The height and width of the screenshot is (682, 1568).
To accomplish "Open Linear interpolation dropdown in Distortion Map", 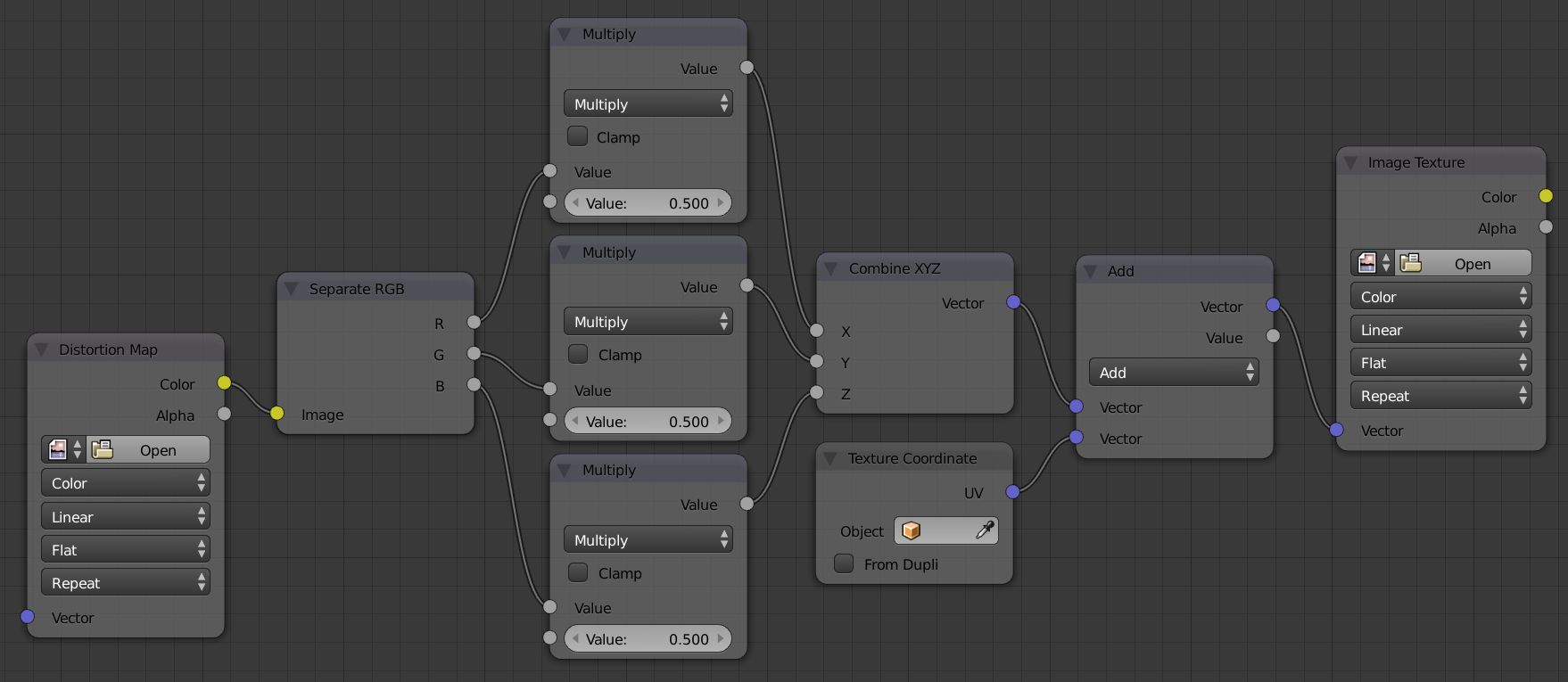I will (126, 516).
